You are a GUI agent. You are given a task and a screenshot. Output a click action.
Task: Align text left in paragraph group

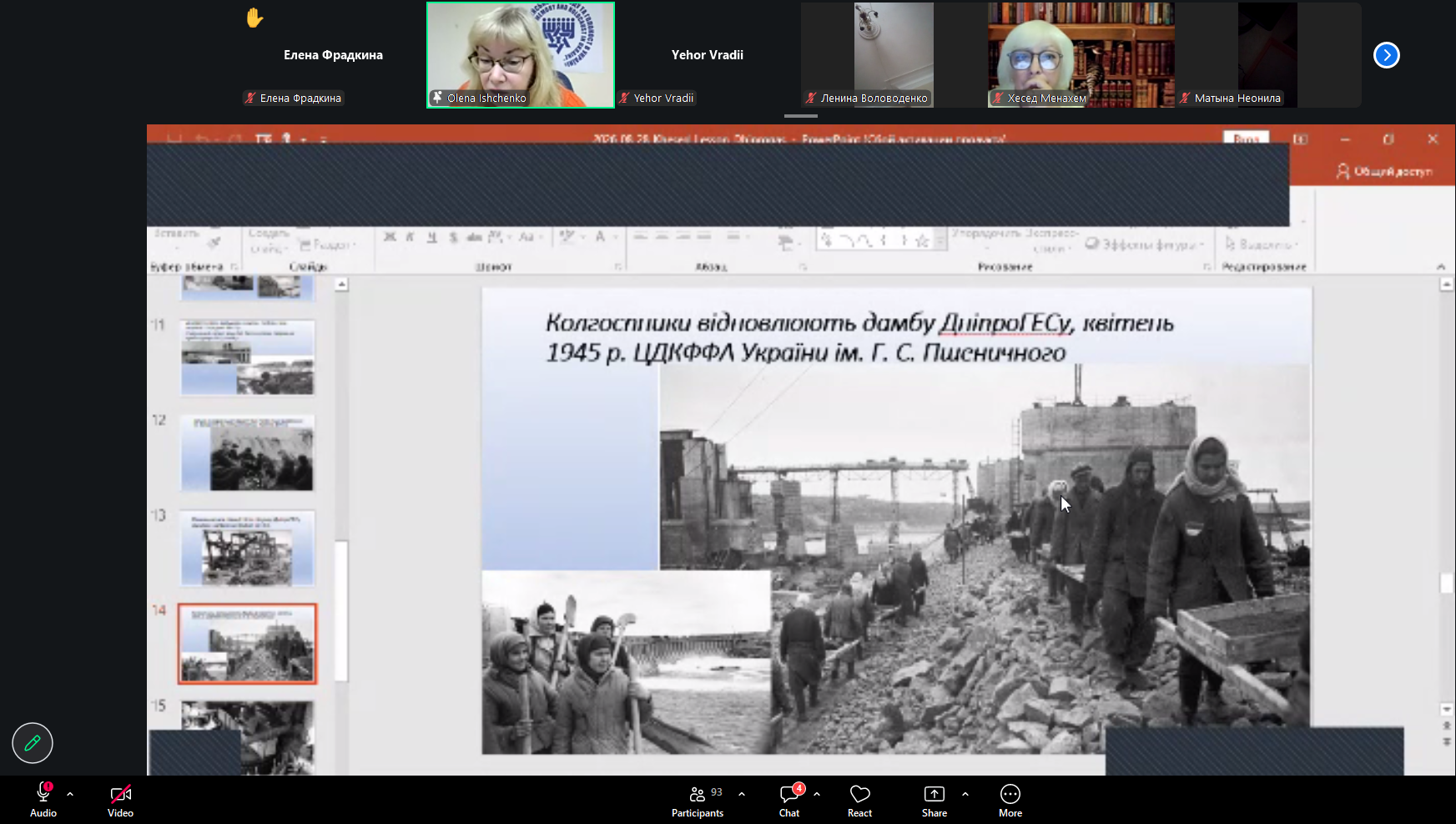pos(641,237)
